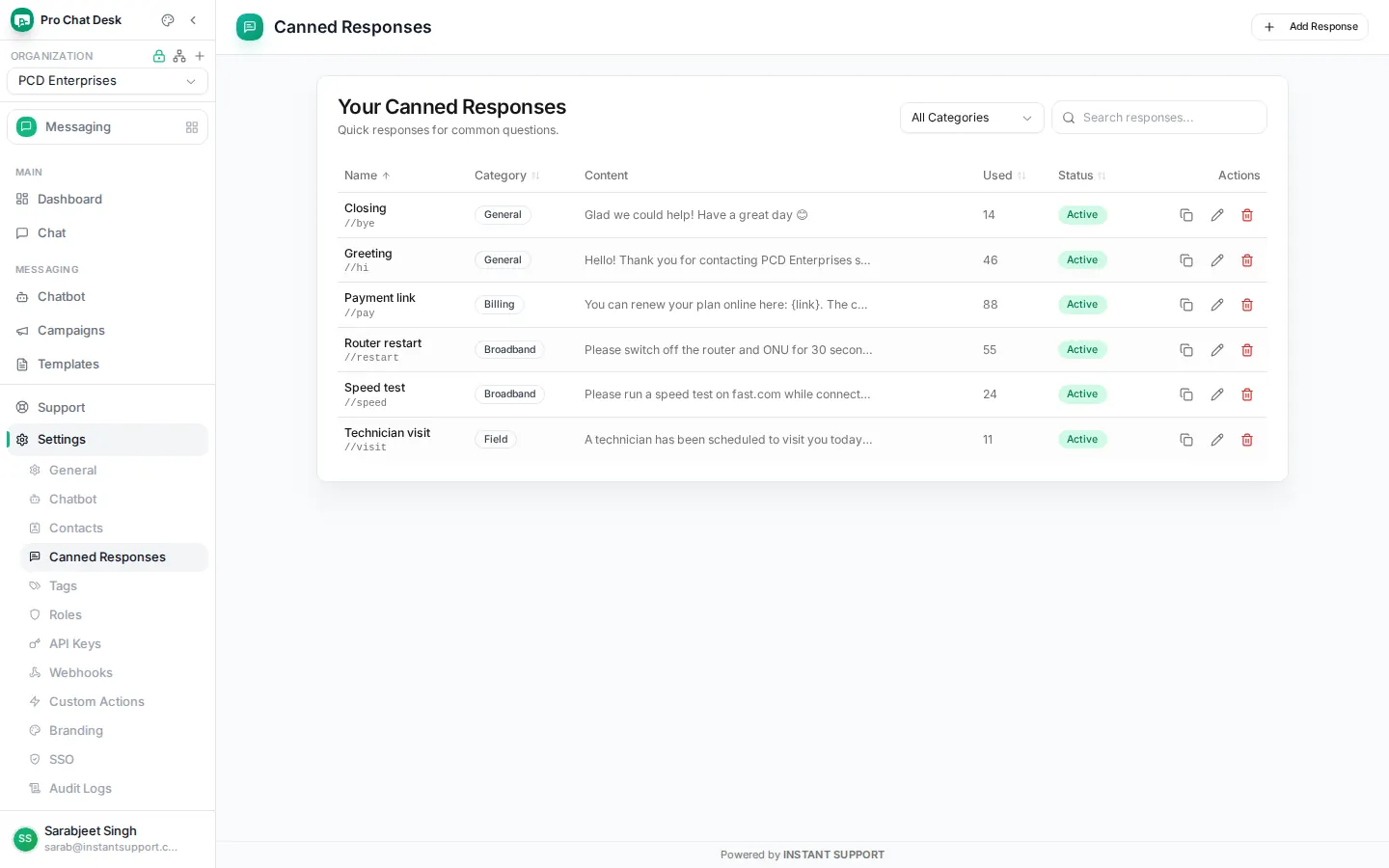Go to Dashboard in the sidebar
The image size is (1389, 868).
pos(107,200)
